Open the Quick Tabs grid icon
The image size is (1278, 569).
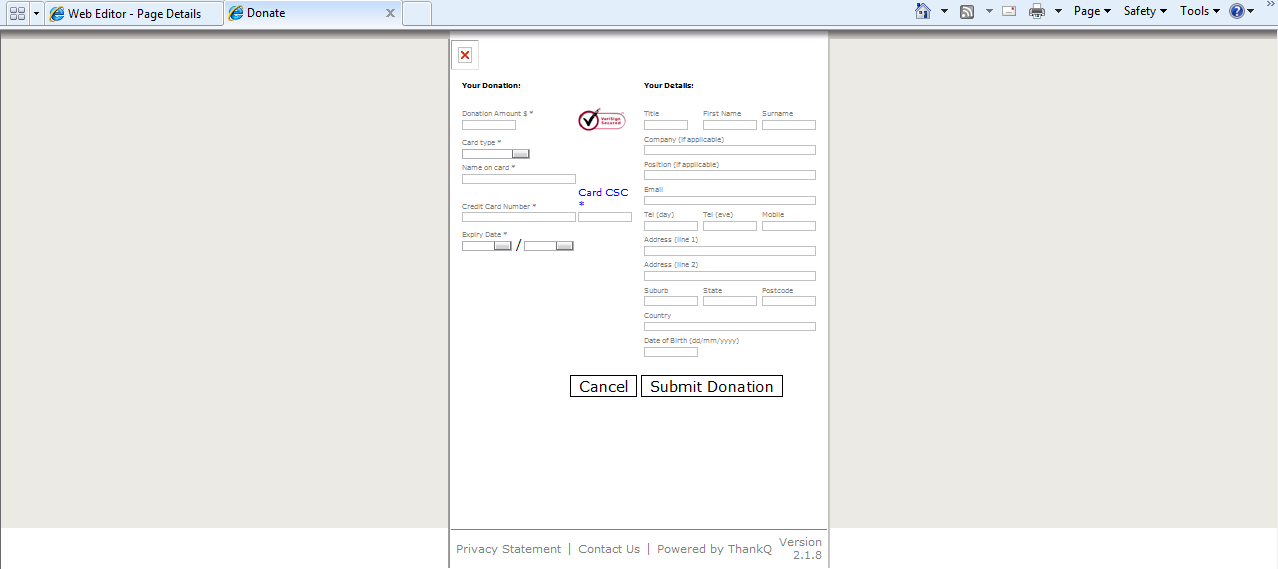(x=17, y=13)
